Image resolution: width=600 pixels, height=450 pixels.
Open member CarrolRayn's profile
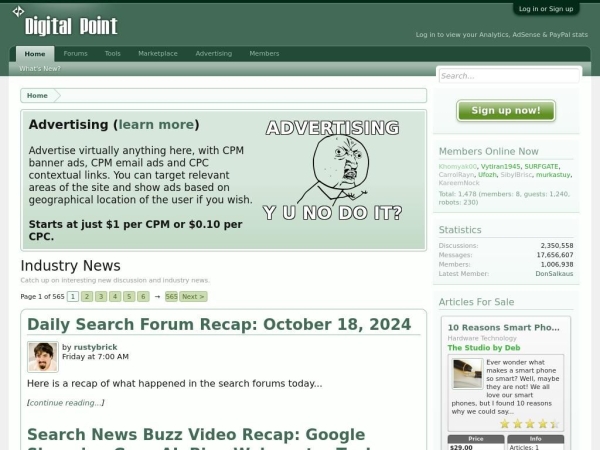click(456, 175)
